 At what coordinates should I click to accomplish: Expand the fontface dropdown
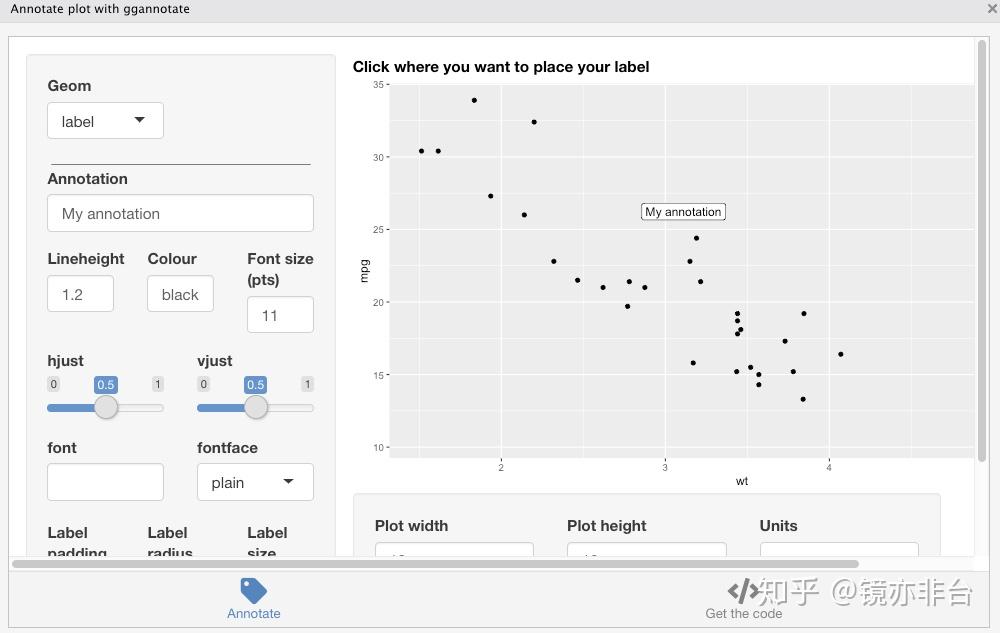coord(255,482)
